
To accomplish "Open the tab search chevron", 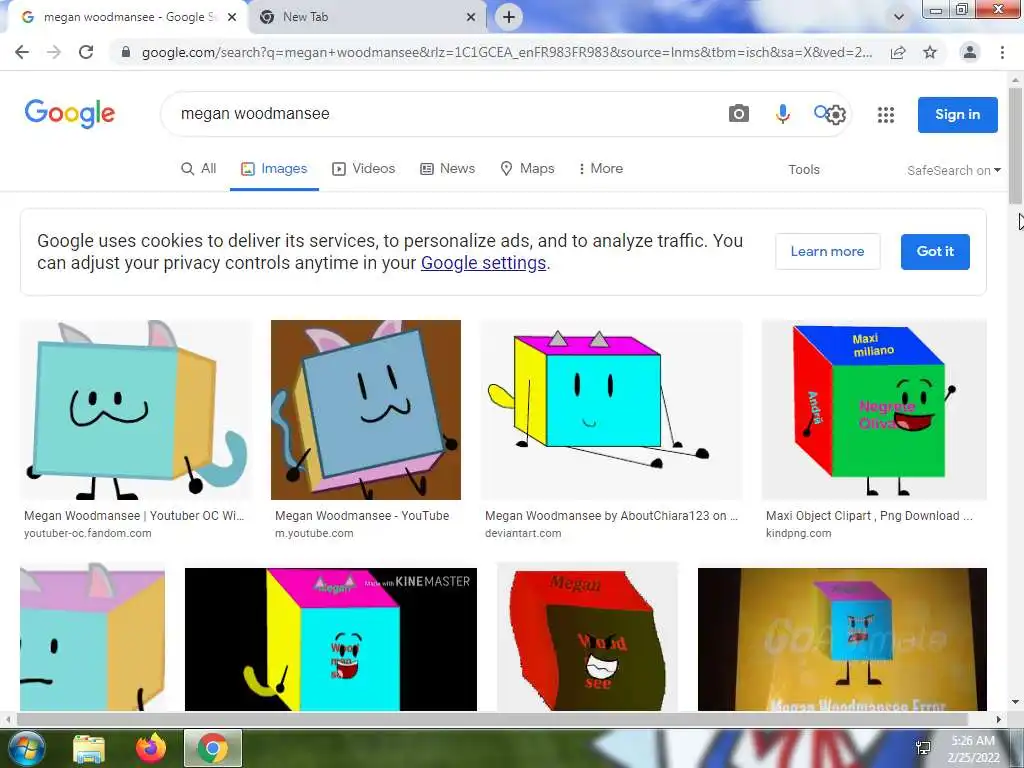I will tap(899, 17).
